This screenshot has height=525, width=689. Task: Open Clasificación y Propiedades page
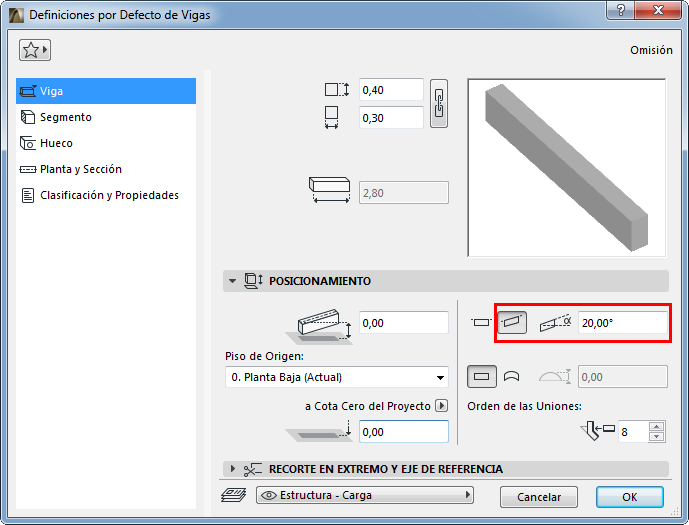pyautogui.click(x=106, y=195)
